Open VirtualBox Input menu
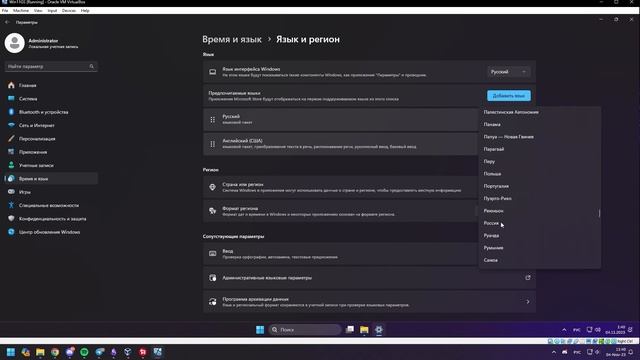Image resolution: width=640 pixels, height=360 pixels. tap(52, 11)
